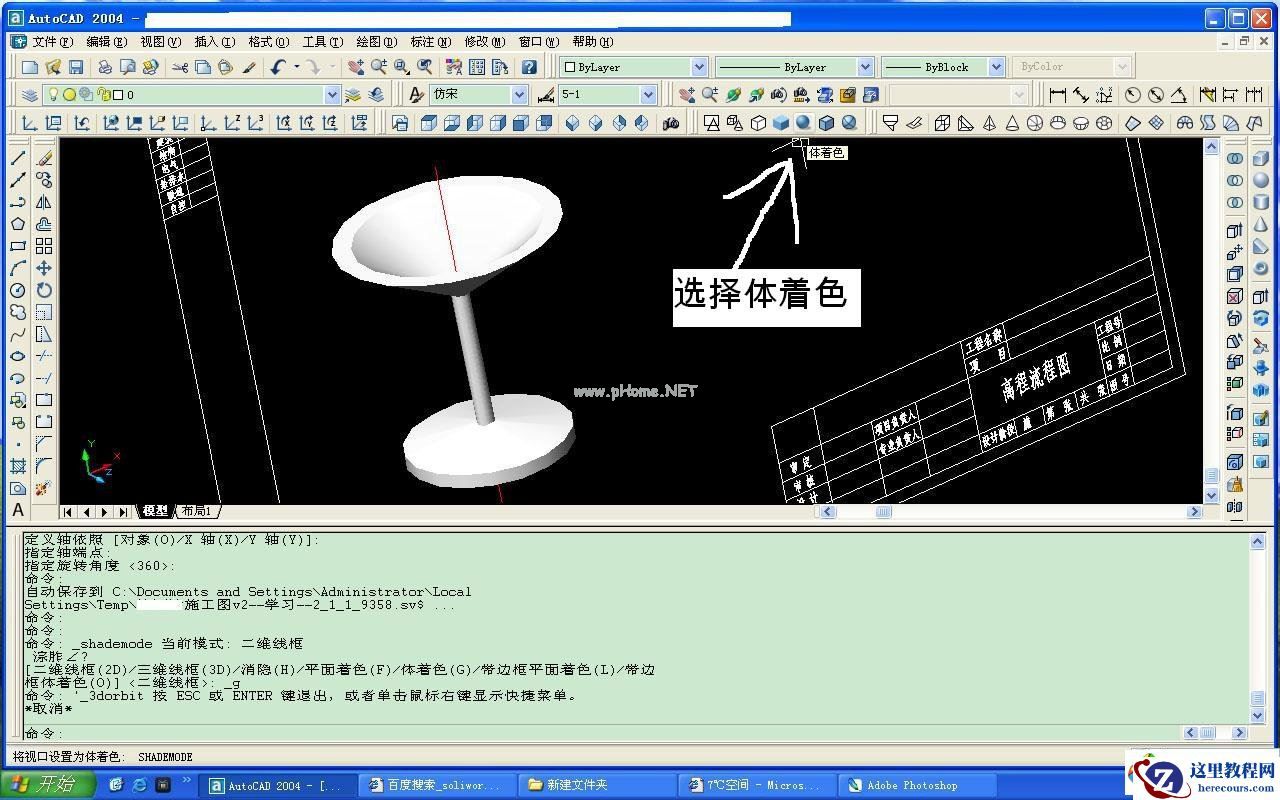Select the Erase tool in Modify toolbar
This screenshot has width=1280, height=800.
click(44, 158)
